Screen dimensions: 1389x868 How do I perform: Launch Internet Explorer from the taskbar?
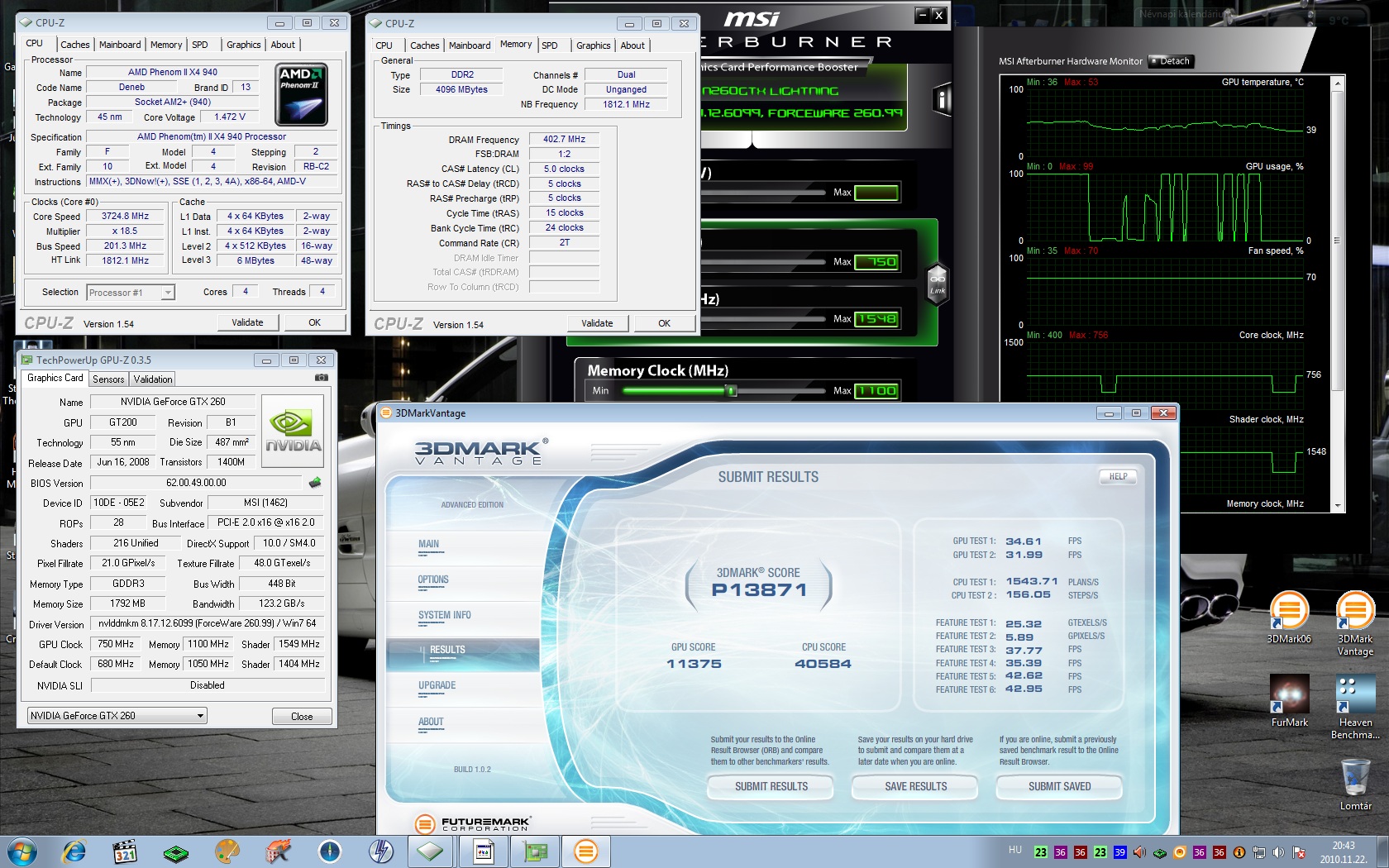tap(74, 851)
